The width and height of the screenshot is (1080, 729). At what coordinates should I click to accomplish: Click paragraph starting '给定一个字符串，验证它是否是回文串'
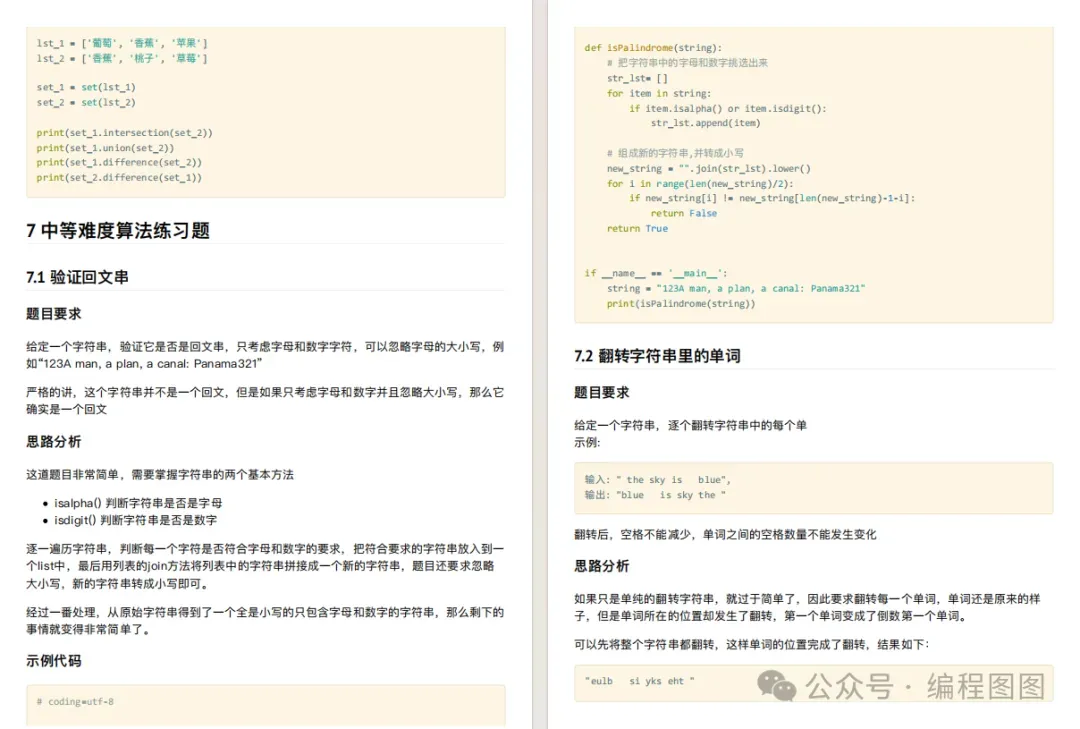tap(265, 355)
